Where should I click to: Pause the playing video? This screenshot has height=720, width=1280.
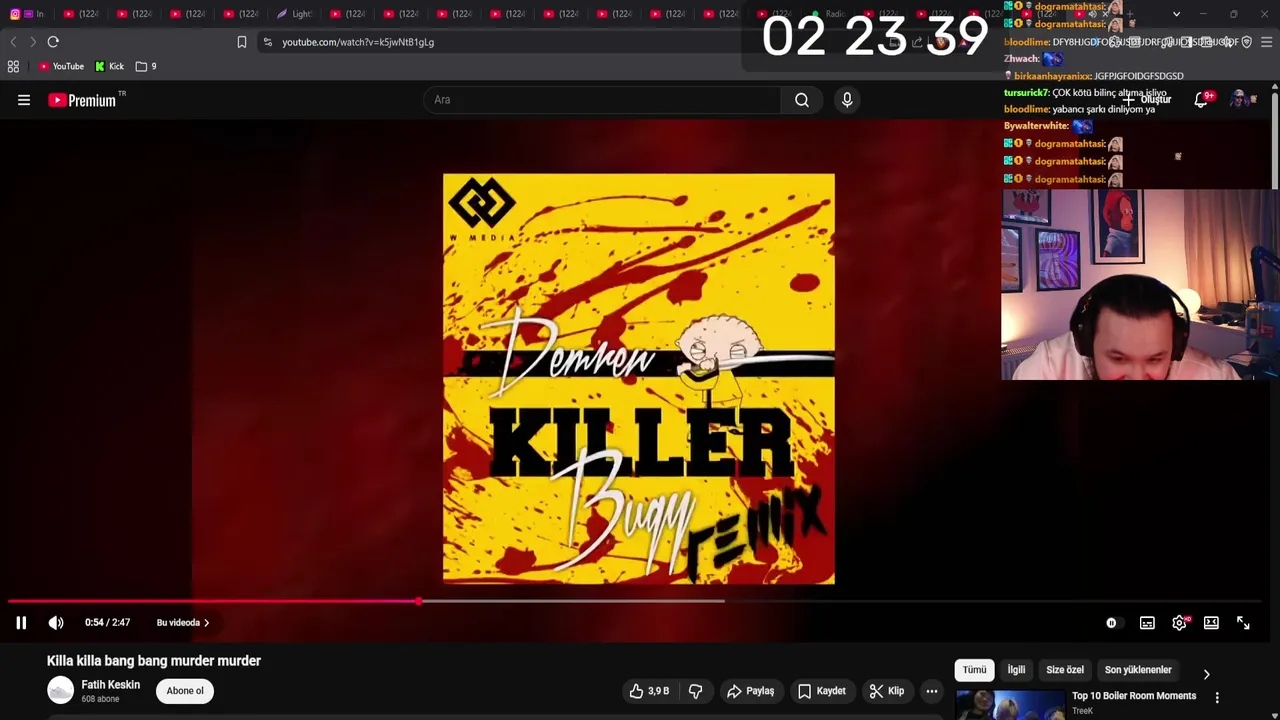(21, 623)
